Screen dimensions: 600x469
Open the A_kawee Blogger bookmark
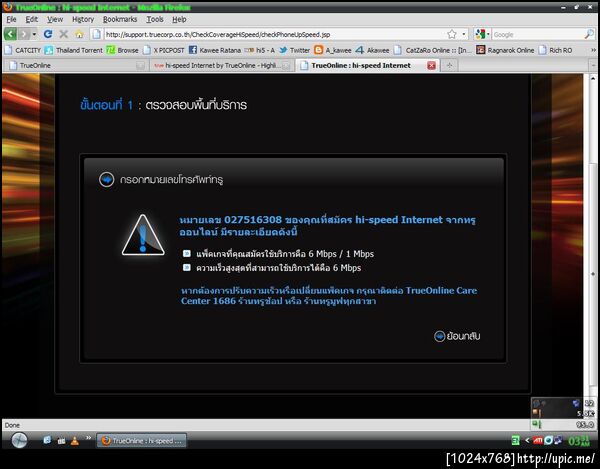pos(333,50)
